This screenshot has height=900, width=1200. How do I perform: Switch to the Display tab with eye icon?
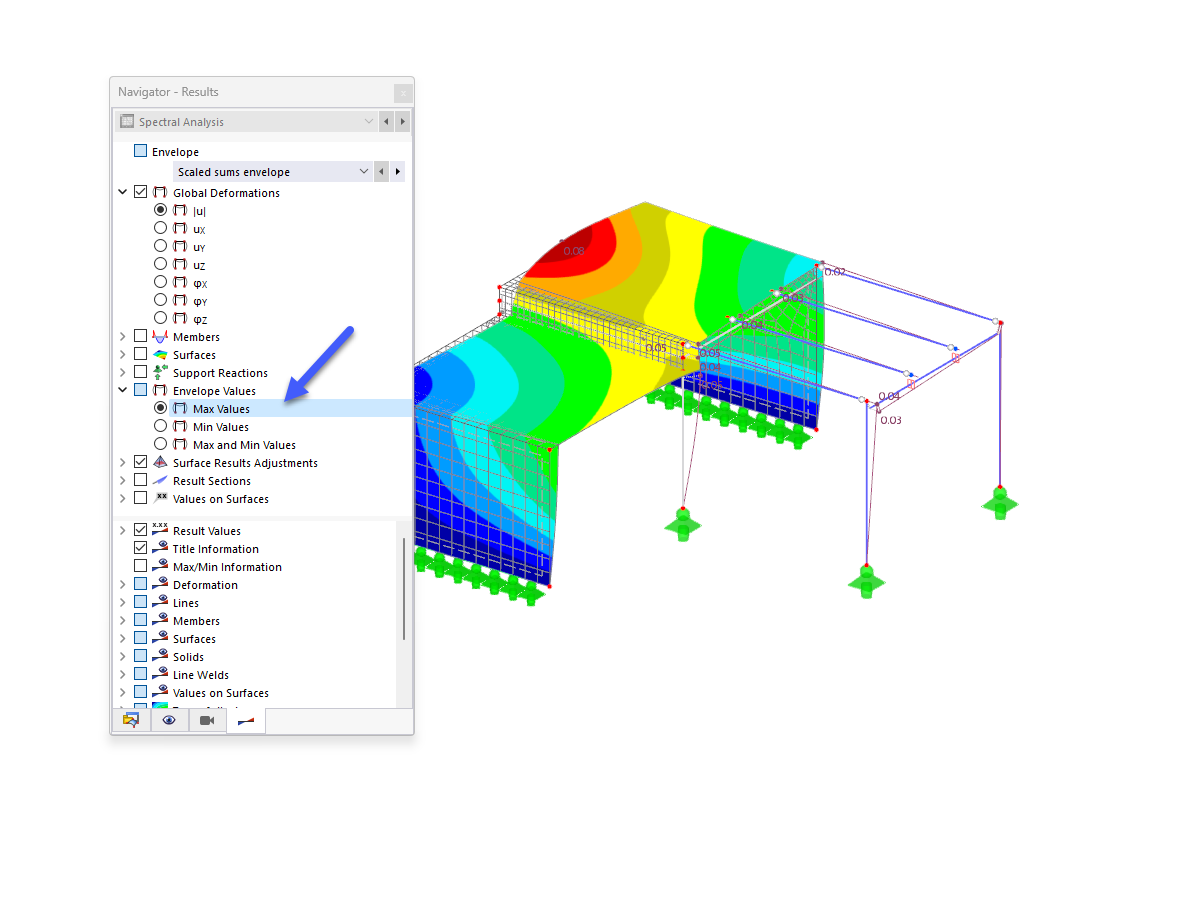(169, 720)
